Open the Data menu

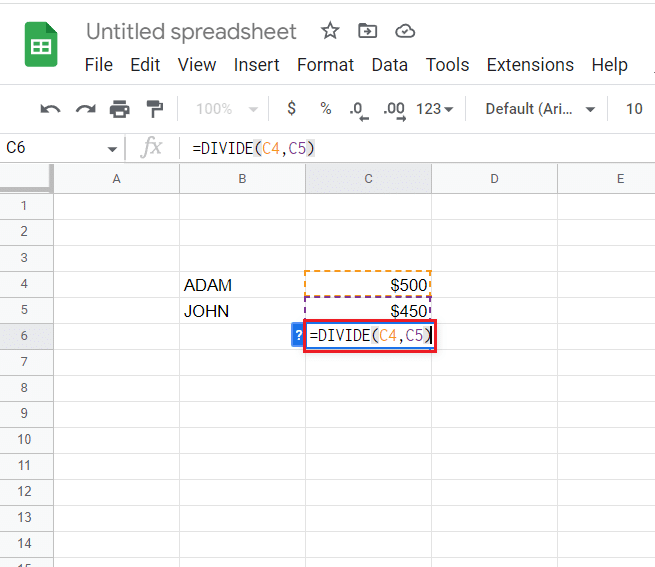coord(389,65)
